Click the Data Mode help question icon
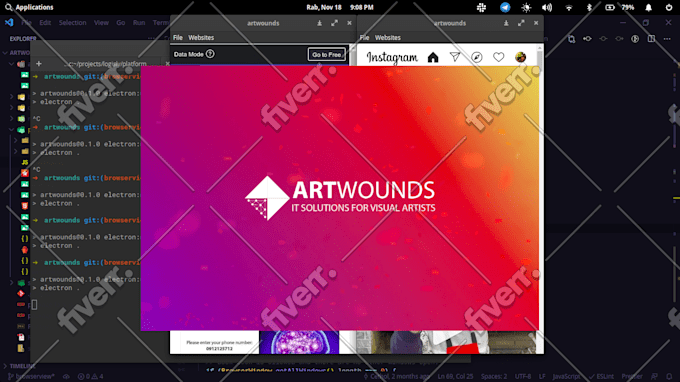The width and height of the screenshot is (680, 382). 210,54
